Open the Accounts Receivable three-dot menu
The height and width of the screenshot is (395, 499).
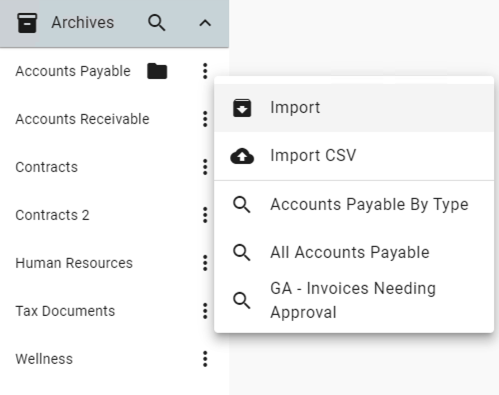pos(205,119)
